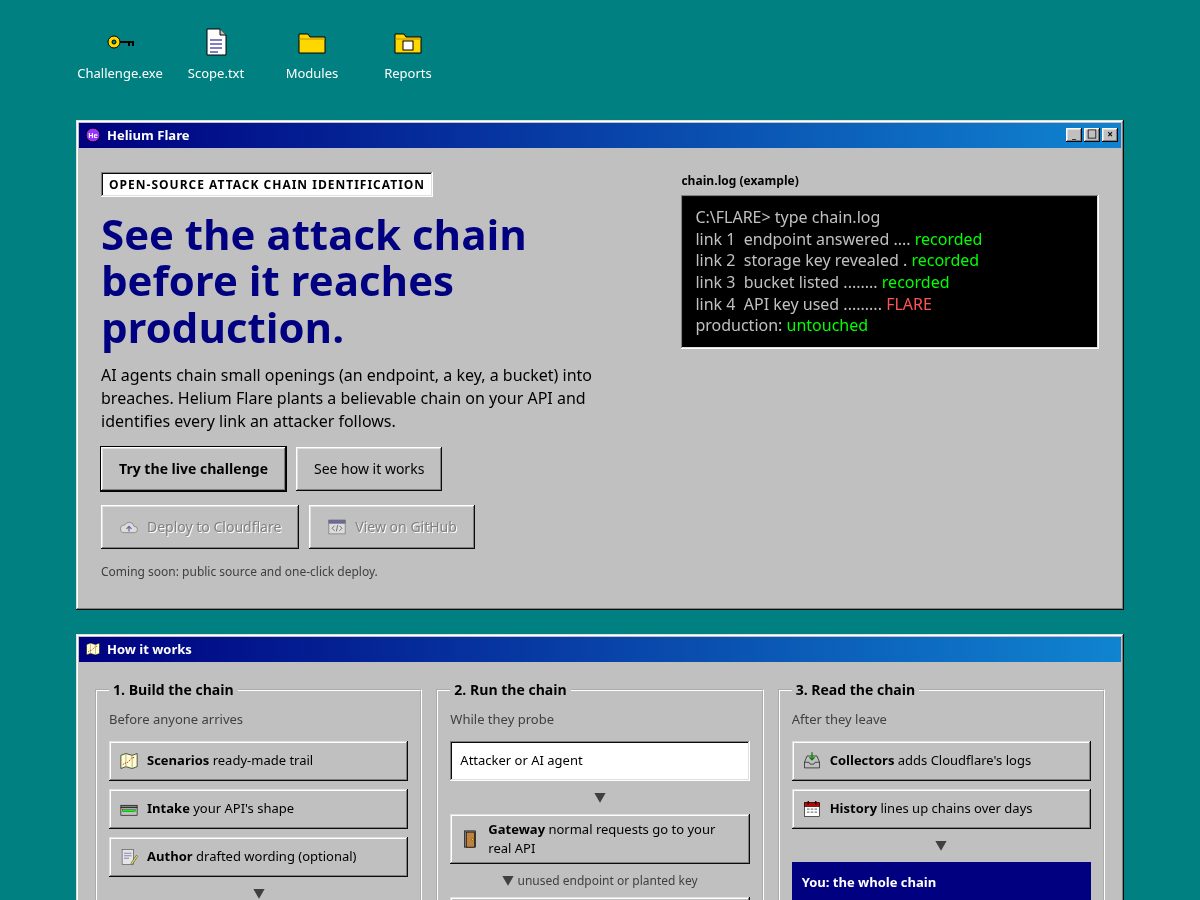
Task: Maximize the Helium Flare window
Action: point(1092,135)
